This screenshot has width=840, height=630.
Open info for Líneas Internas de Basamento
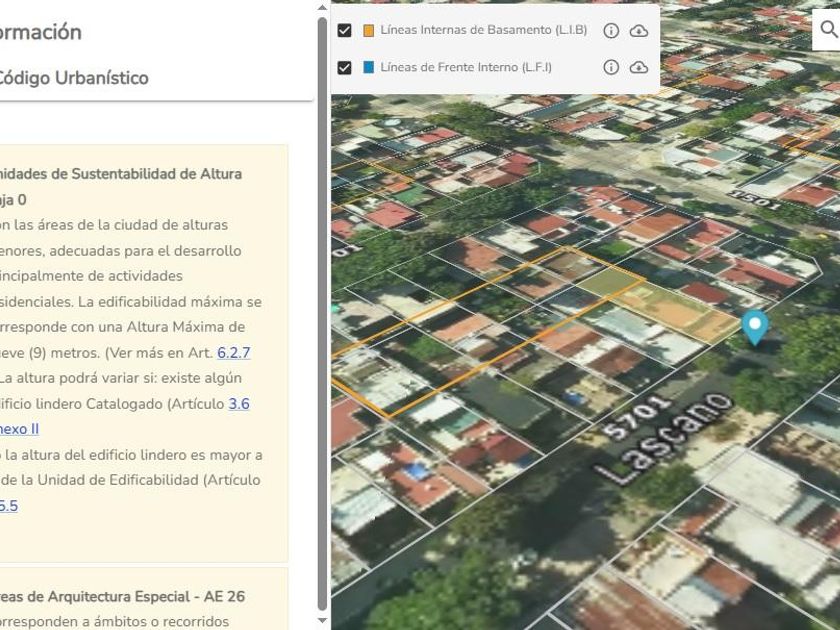(x=611, y=31)
